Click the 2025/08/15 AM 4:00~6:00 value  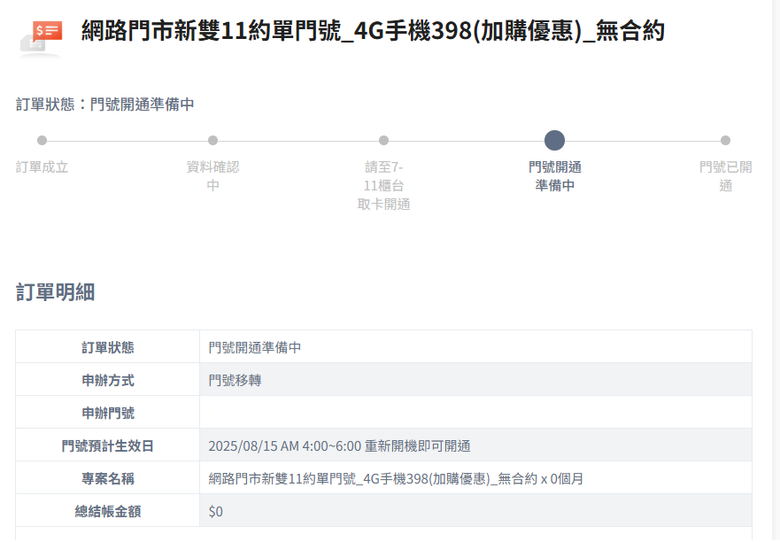339,446
